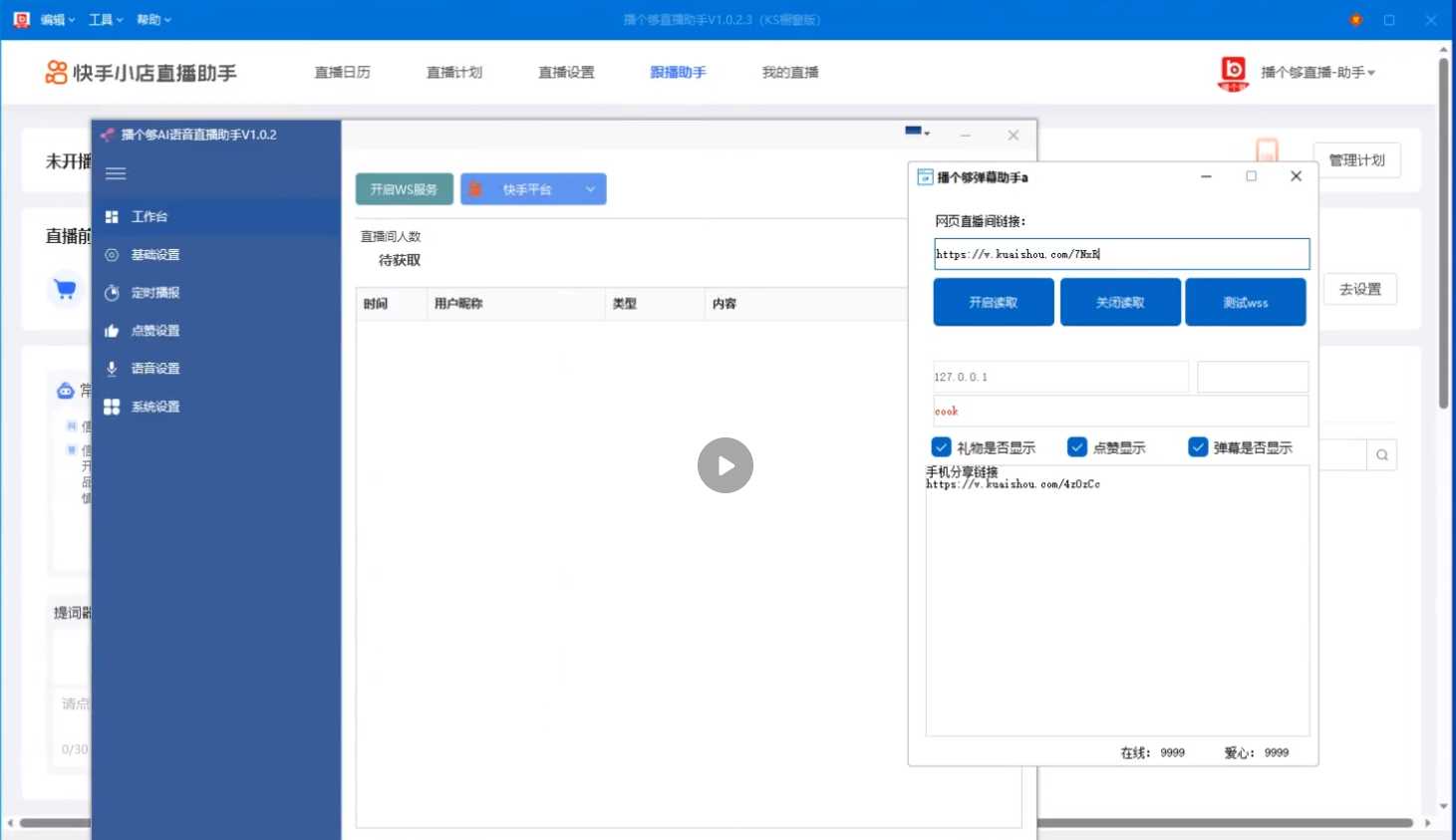Click the app icon in top-left title bar

[22, 19]
